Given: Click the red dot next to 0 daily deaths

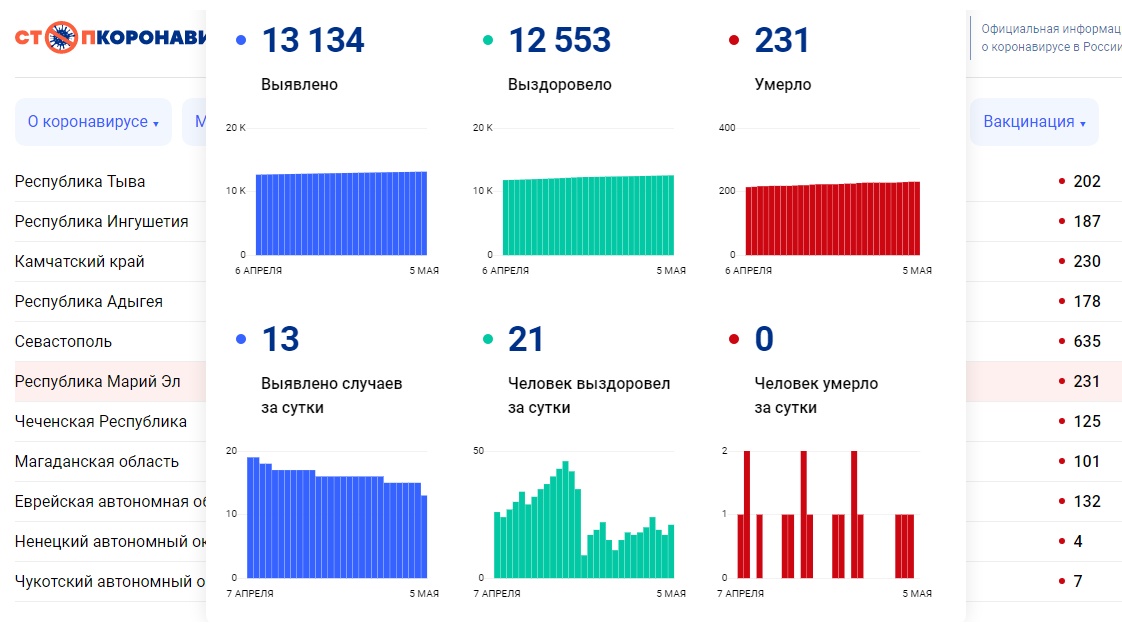Looking at the screenshot, I should 734,340.
